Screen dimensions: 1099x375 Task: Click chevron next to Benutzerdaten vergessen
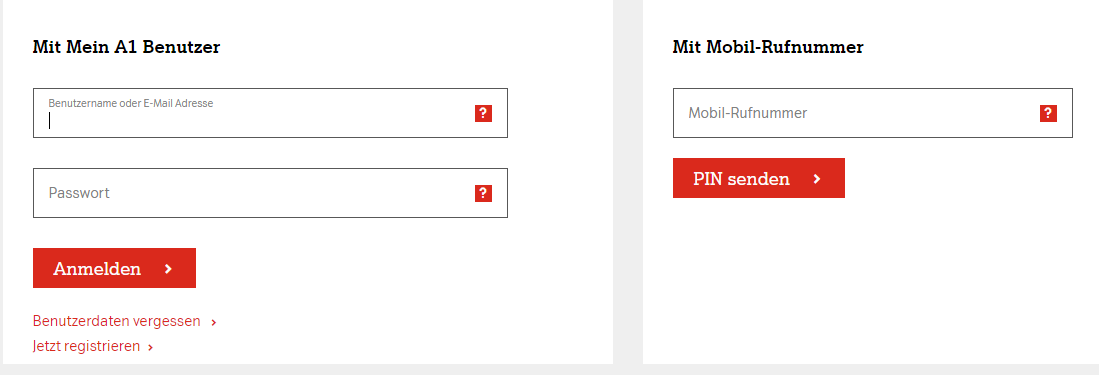coord(214,322)
